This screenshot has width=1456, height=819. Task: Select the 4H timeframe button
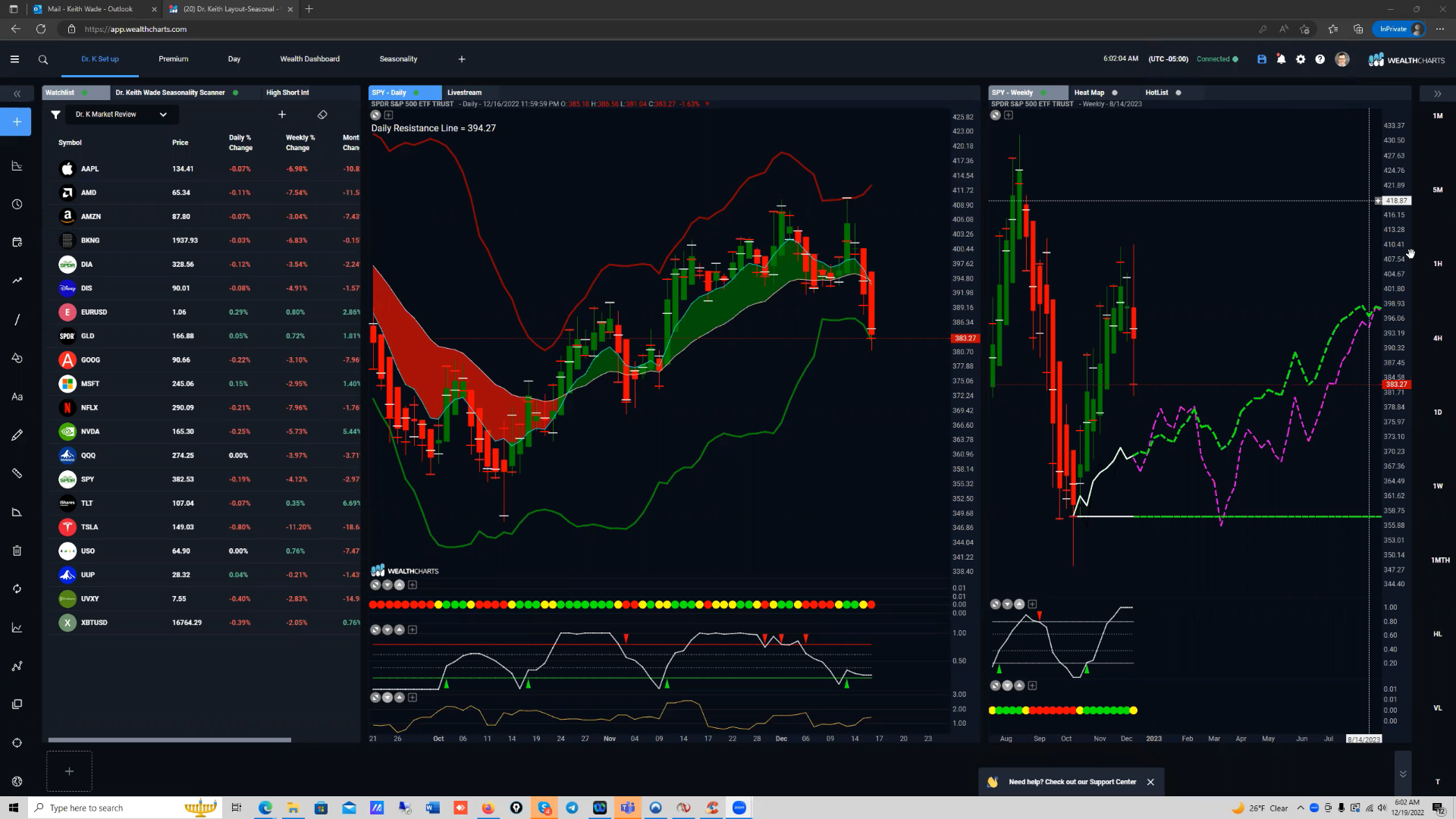pos(1438,338)
